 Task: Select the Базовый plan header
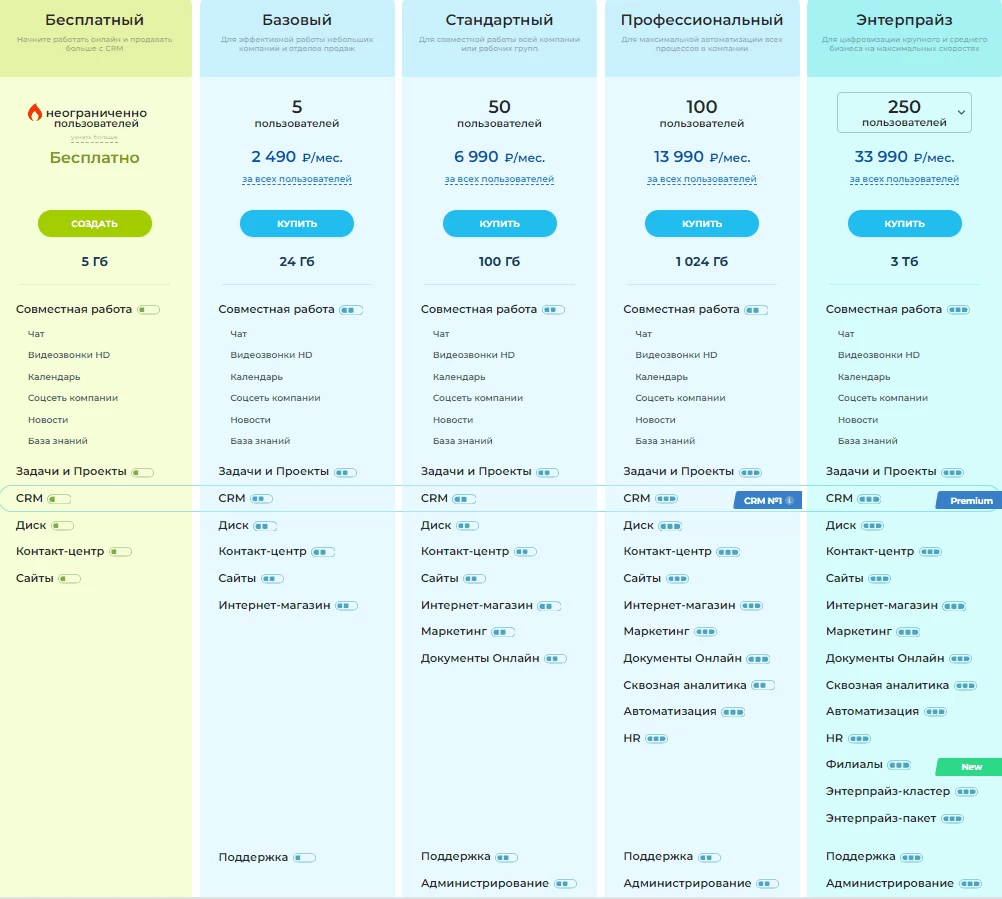[297, 20]
